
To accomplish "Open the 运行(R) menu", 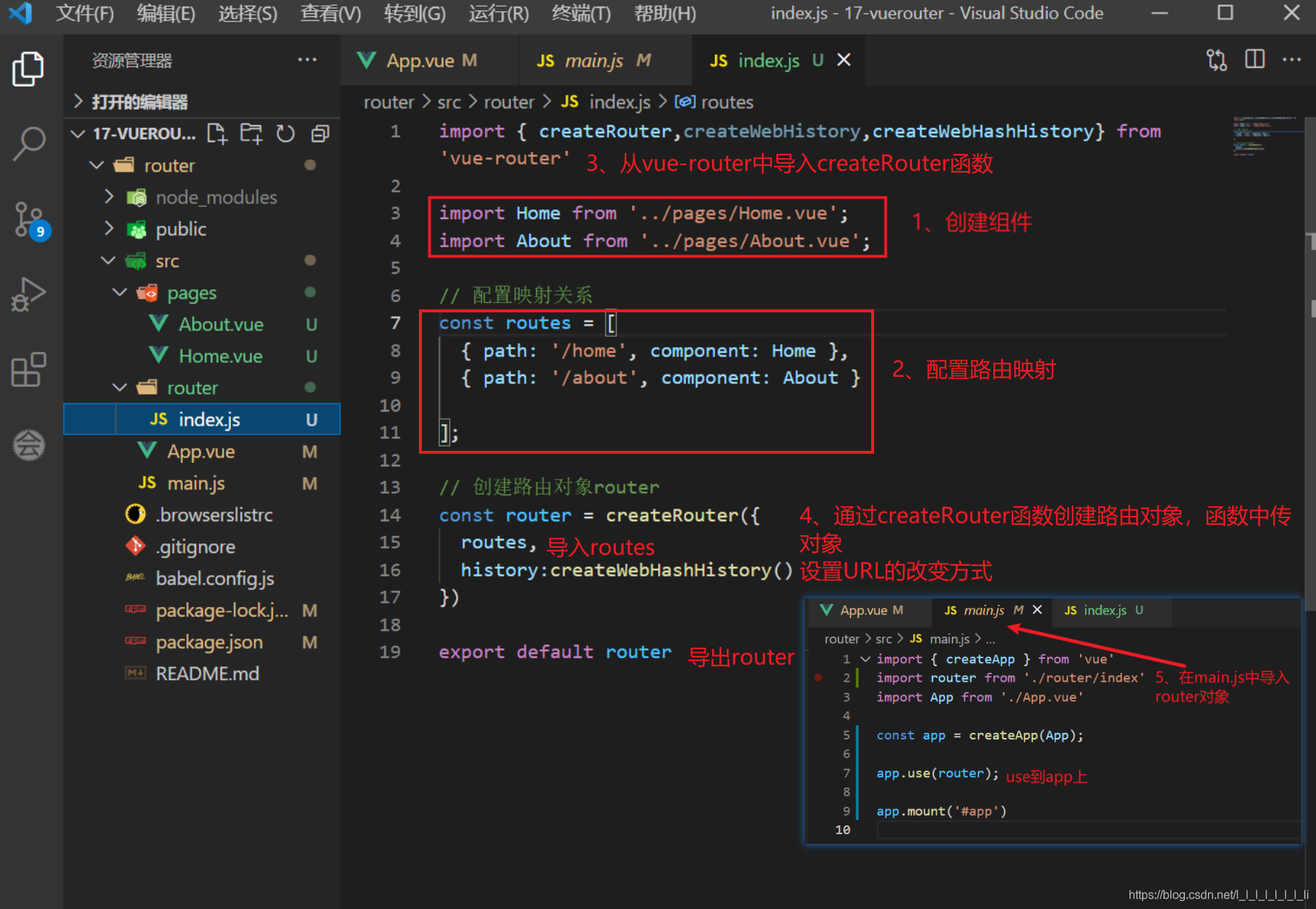I will [498, 13].
